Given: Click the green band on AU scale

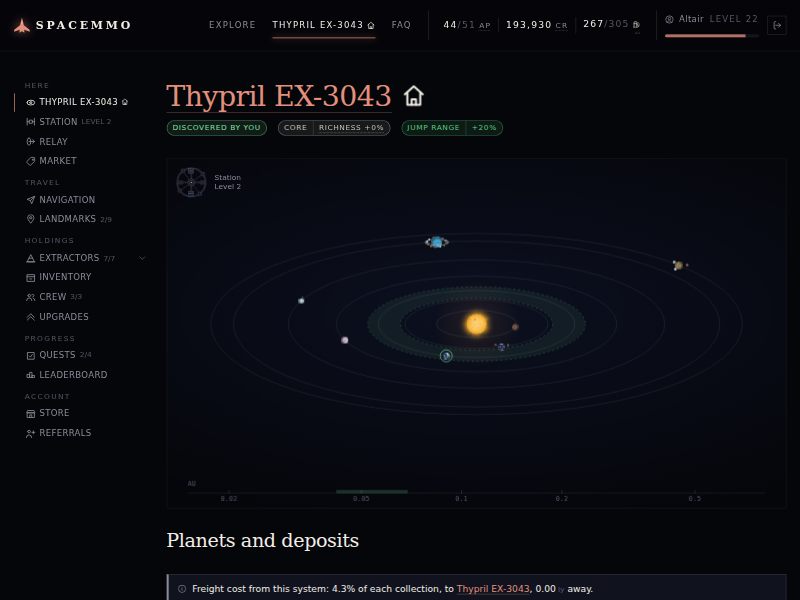Looking at the screenshot, I should coord(372,492).
